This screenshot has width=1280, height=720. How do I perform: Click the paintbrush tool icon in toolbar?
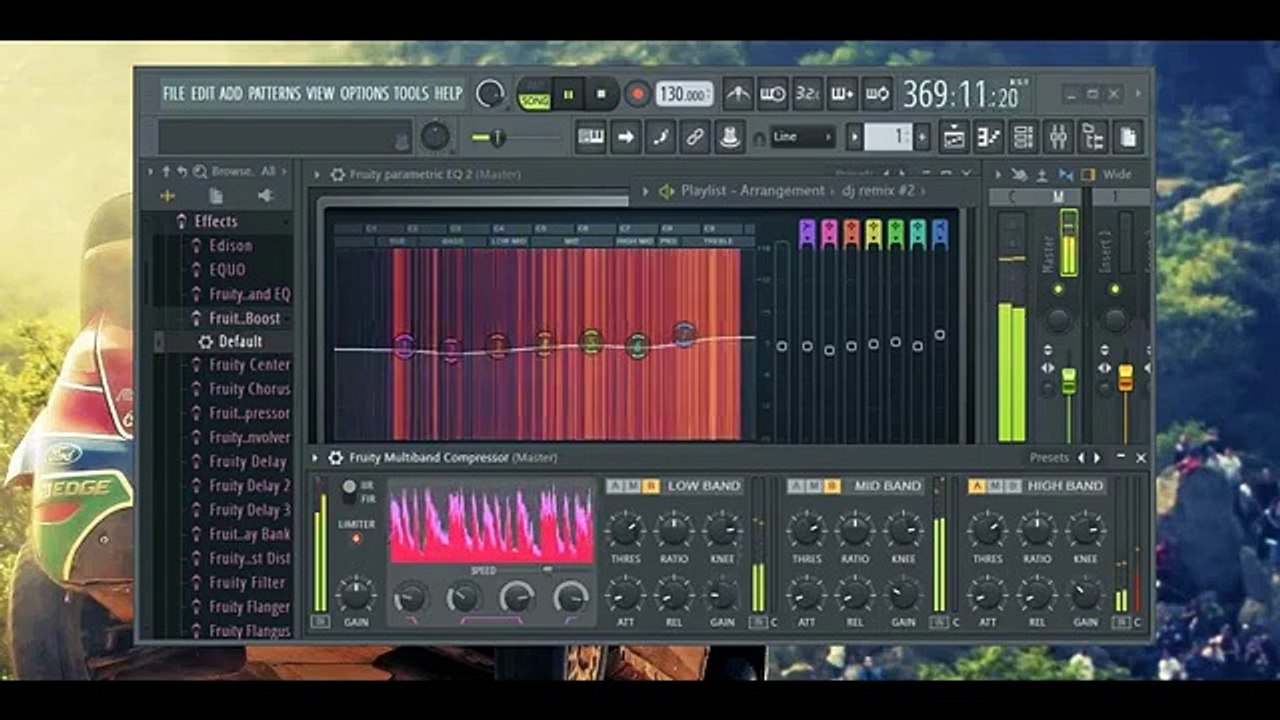661,137
